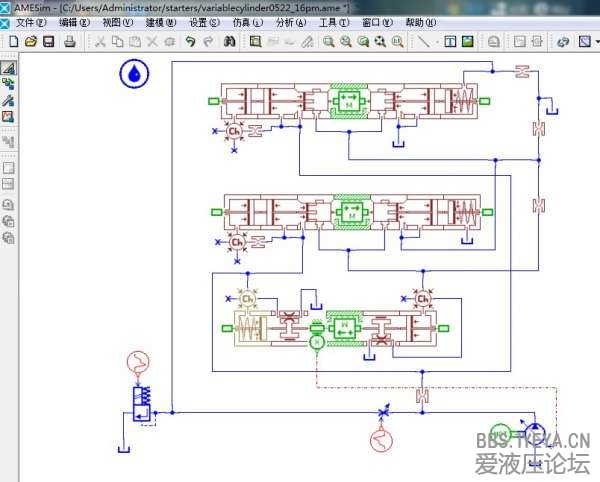Select the line drawing tool

[424, 42]
